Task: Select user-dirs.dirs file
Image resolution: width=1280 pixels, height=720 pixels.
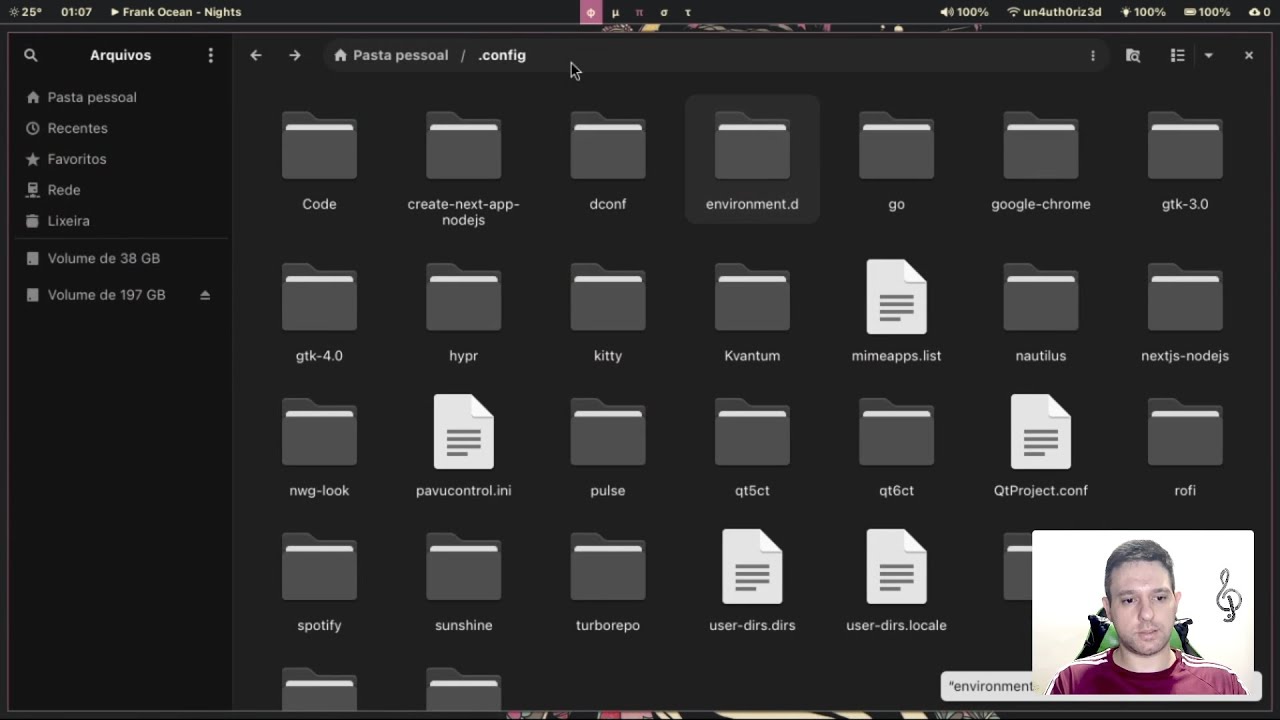Action: point(752,582)
